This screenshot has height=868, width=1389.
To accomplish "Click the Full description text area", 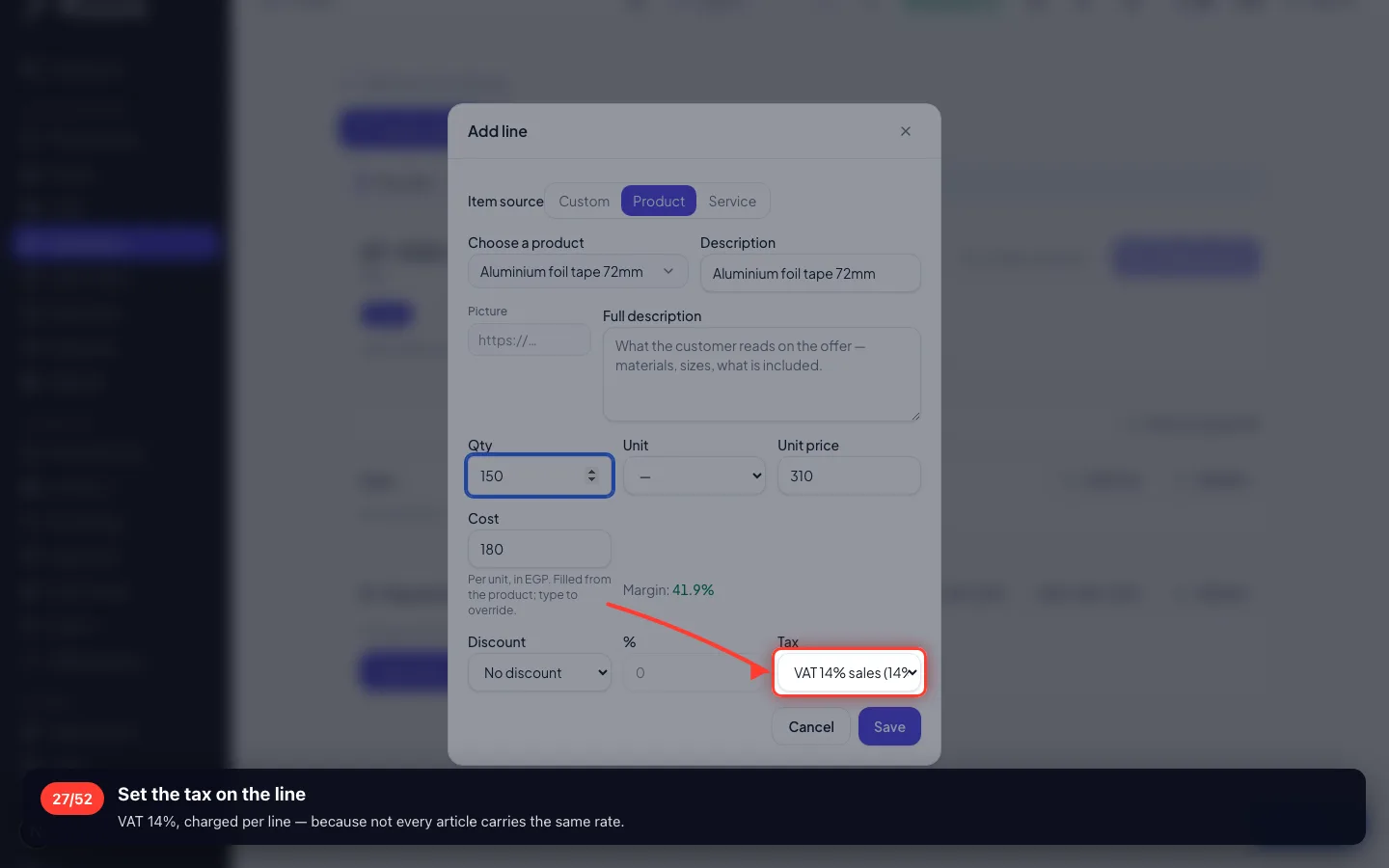I will pyautogui.click(x=762, y=374).
